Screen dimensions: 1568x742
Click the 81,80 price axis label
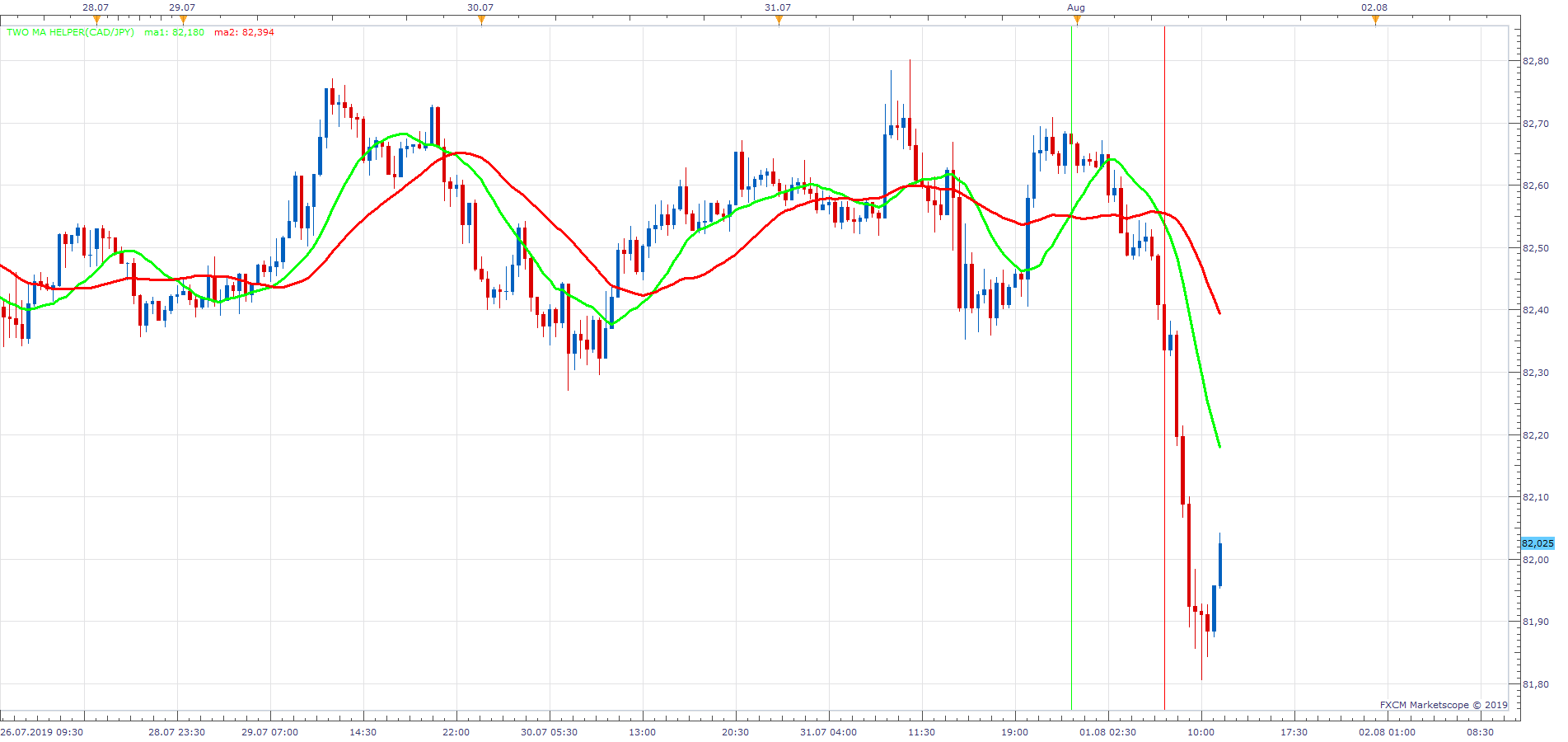tap(1536, 684)
